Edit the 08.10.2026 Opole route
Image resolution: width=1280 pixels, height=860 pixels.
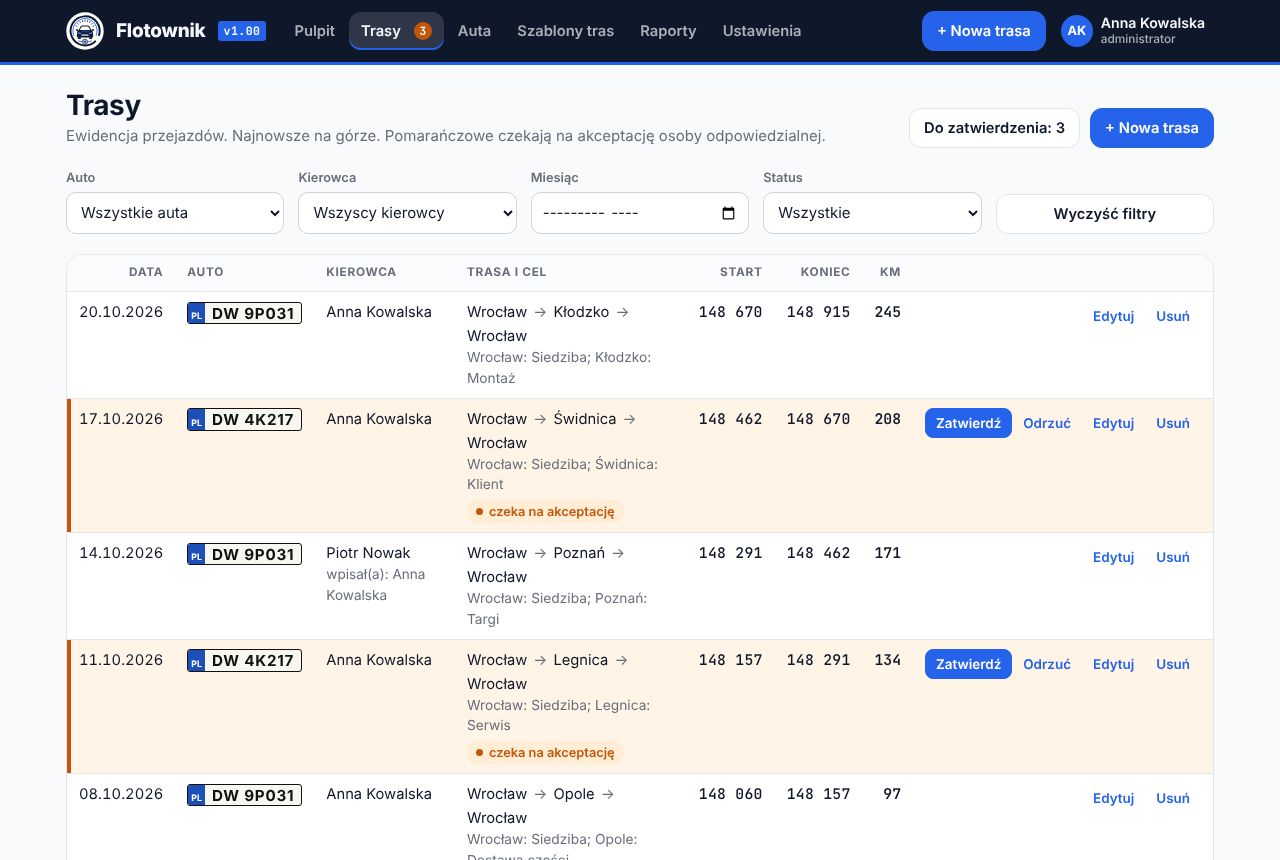(1113, 798)
